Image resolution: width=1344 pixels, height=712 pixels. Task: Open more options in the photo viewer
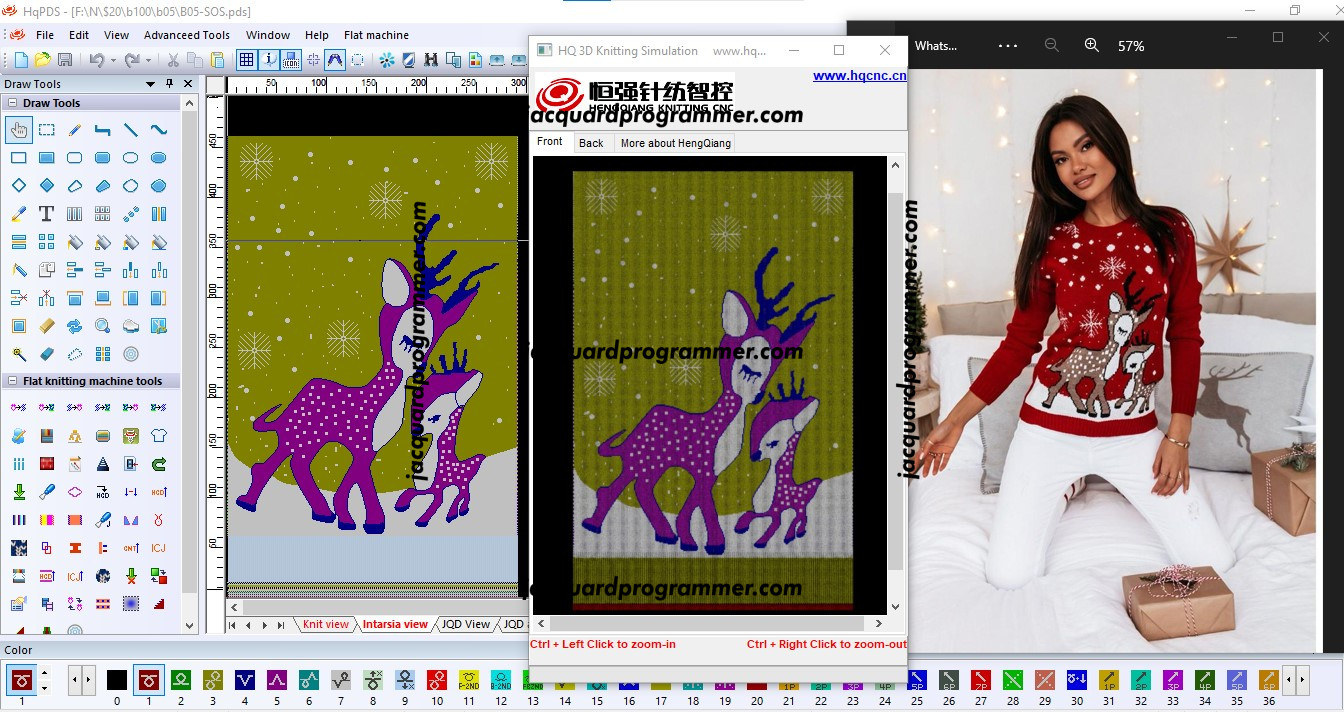click(1007, 46)
